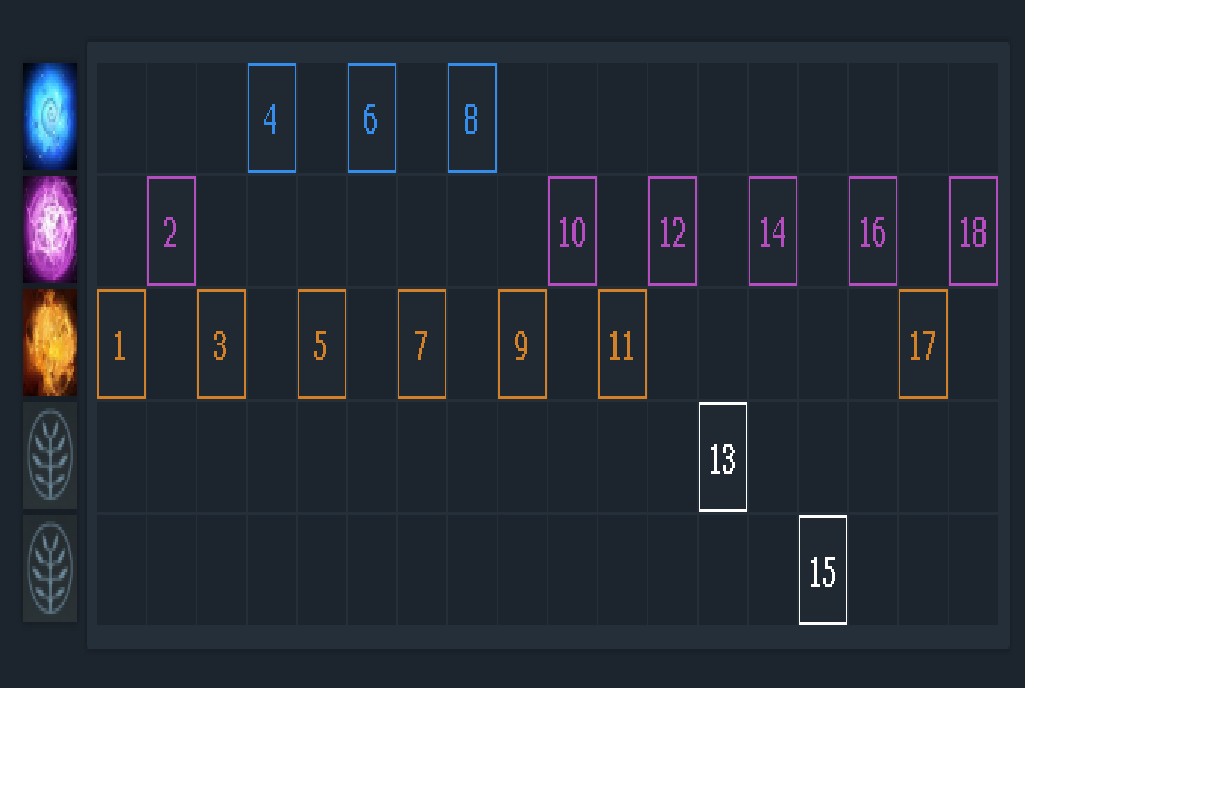The image size is (1207, 804).
Task: Click the lower talent tree leaf icon
Action: 50,569
